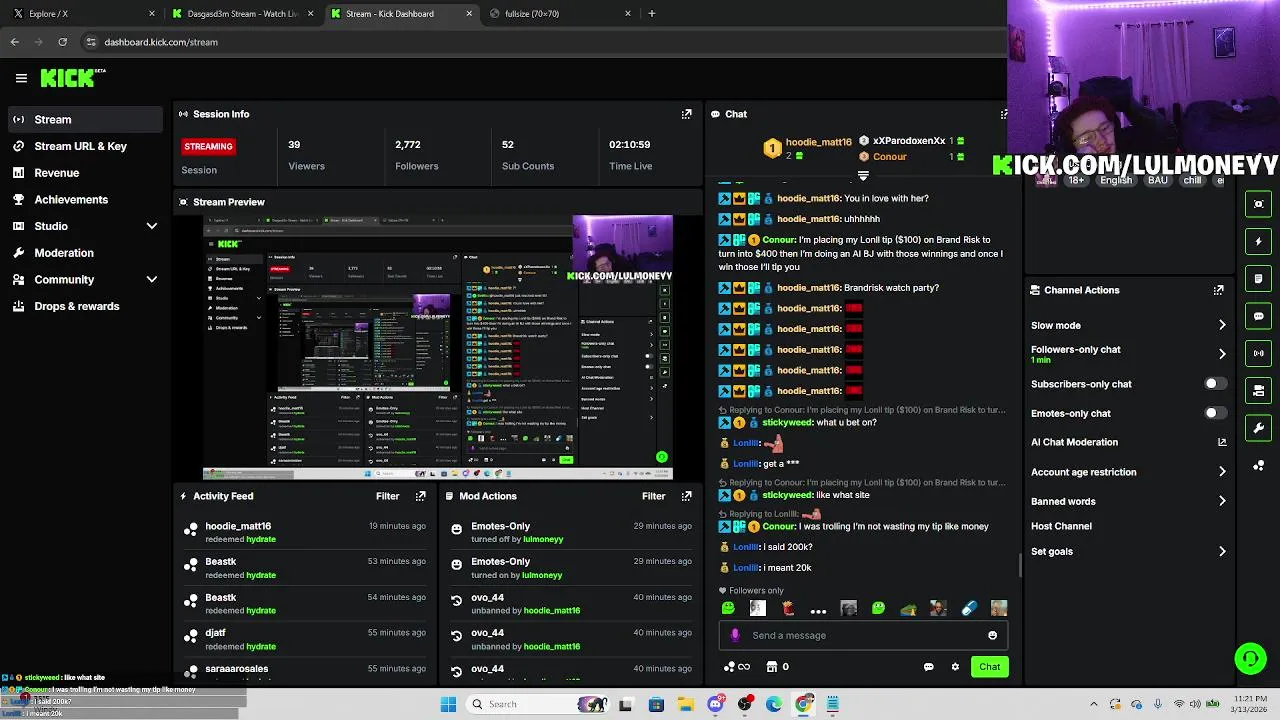1280x720 pixels.
Task: Open Followers-only chat options chevron
Action: (1222, 354)
